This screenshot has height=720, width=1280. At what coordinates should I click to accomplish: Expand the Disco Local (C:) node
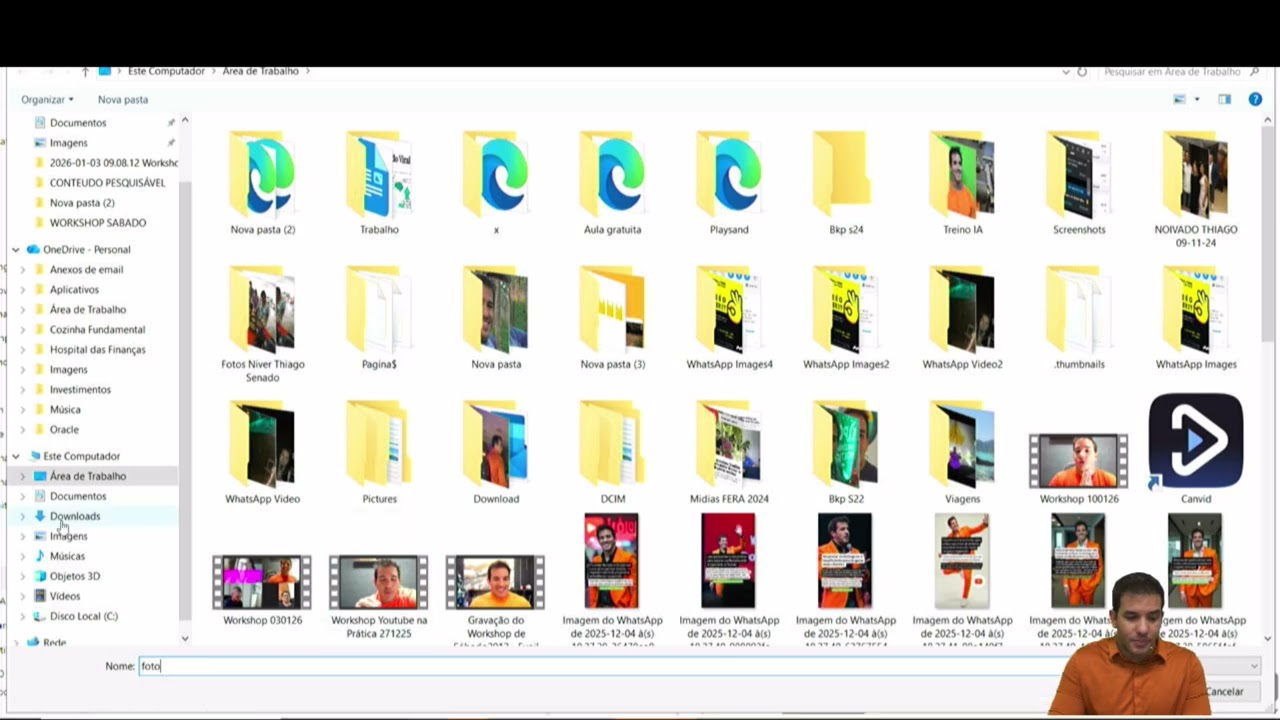click(x=24, y=616)
